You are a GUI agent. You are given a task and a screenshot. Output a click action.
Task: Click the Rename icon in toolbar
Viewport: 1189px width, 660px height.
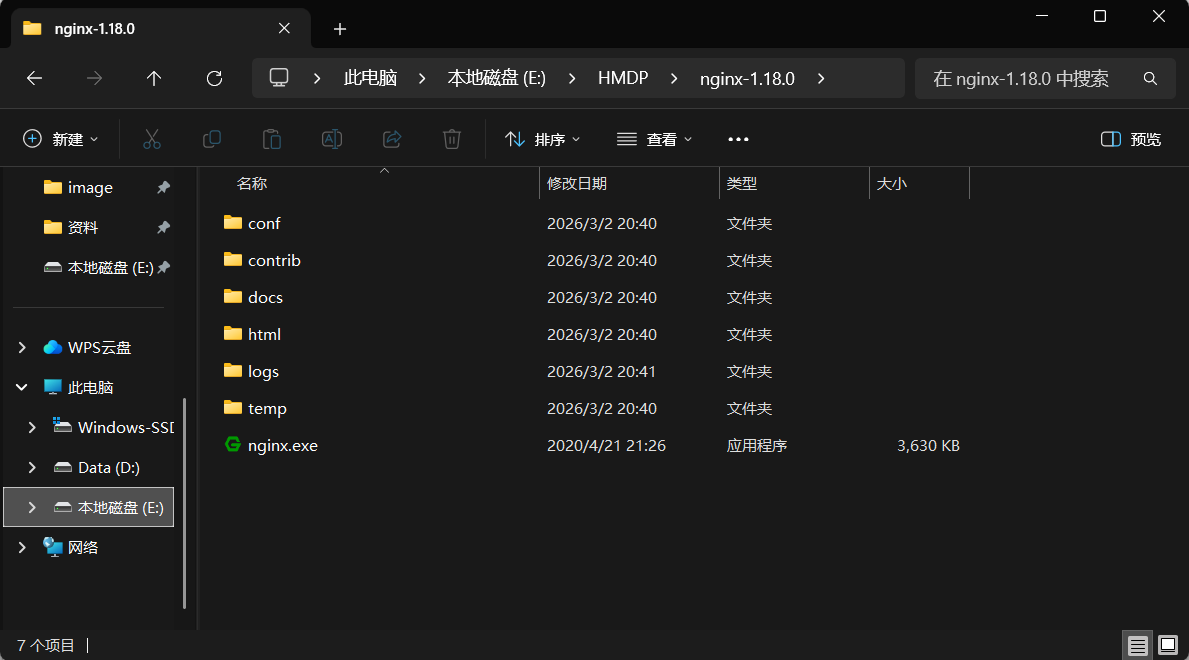click(x=332, y=139)
